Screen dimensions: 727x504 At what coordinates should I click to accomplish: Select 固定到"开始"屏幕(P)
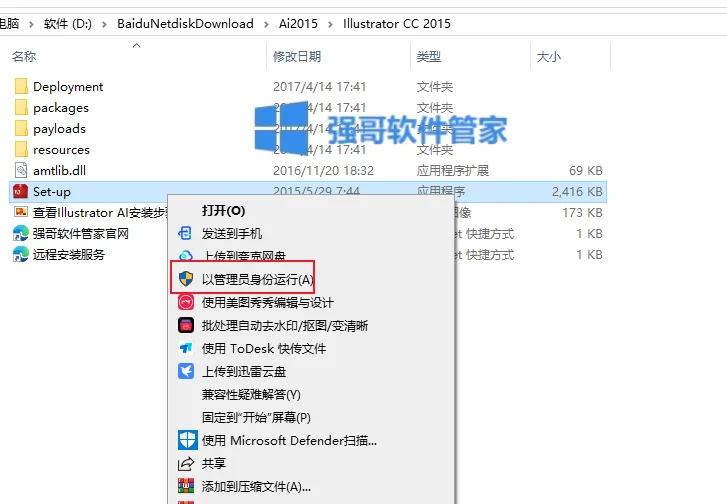pos(256,418)
